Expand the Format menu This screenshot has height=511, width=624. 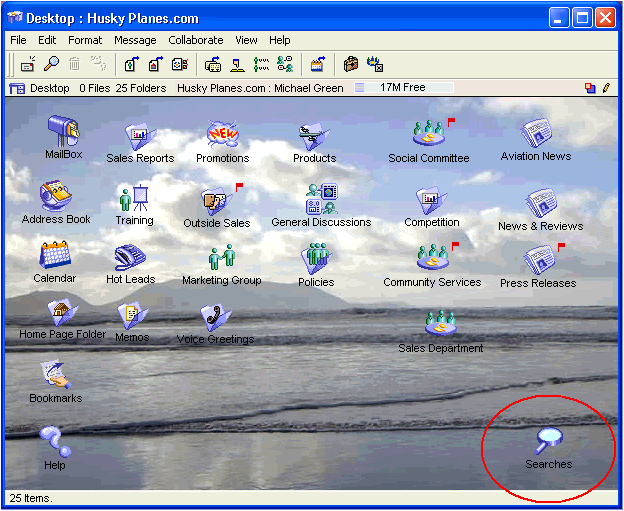pos(85,40)
